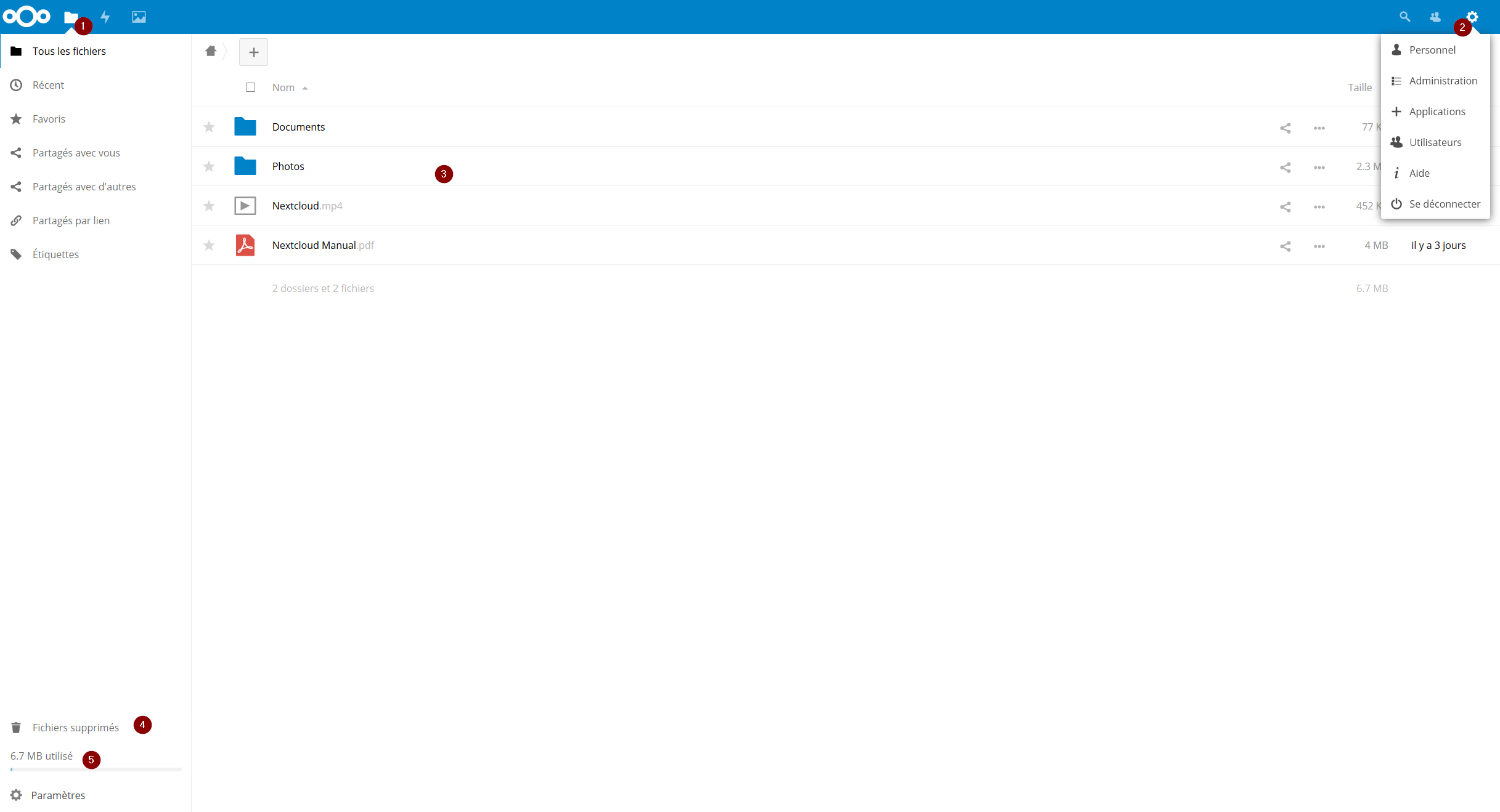Click the Nextcloud logo
This screenshot has width=1500, height=812.
coord(26,17)
